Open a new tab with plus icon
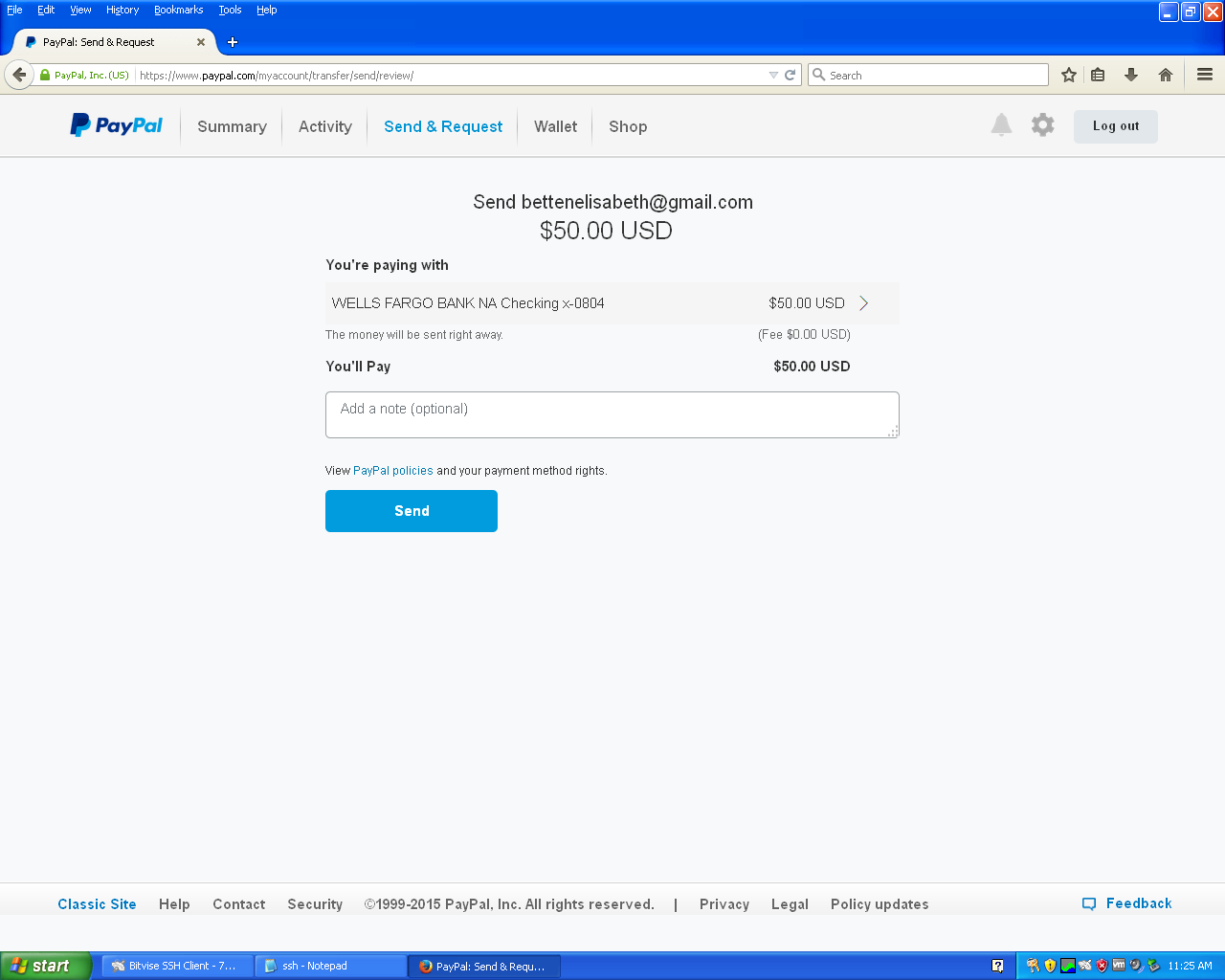Viewport: 1225px width, 980px height. point(233,42)
